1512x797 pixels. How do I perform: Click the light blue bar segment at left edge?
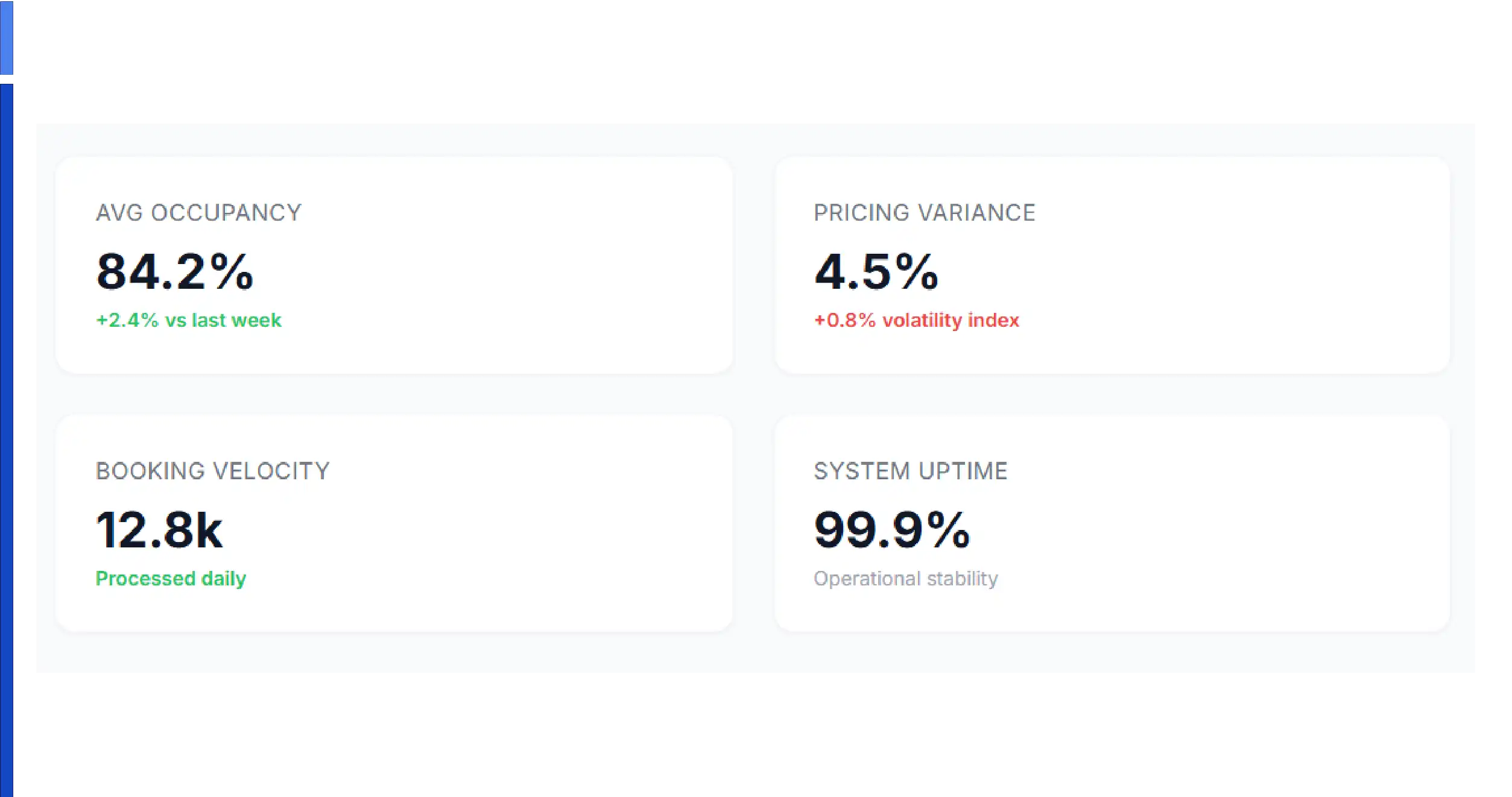click(7, 37)
